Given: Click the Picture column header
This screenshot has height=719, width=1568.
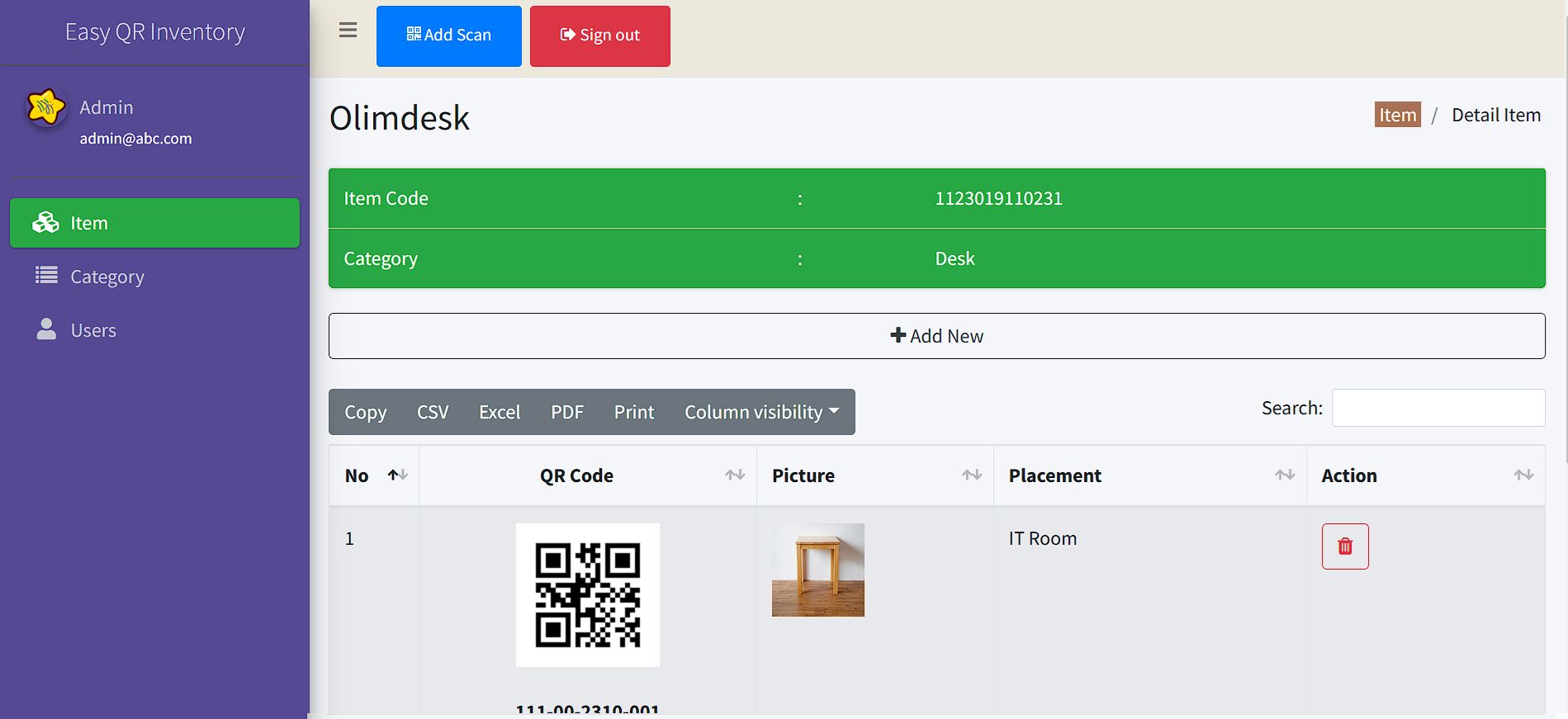Looking at the screenshot, I should pos(875,475).
